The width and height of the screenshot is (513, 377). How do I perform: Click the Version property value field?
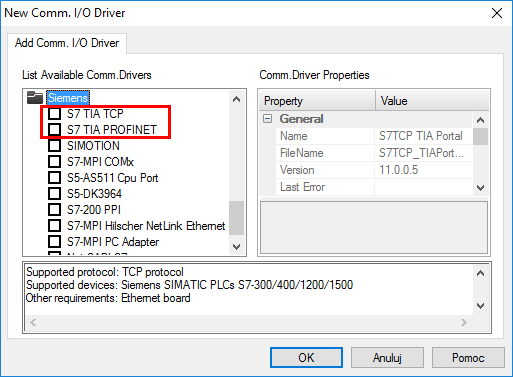423,170
